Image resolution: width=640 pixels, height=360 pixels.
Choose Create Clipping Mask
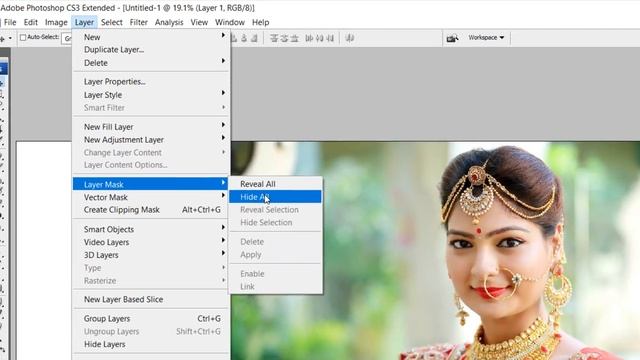(151, 210)
